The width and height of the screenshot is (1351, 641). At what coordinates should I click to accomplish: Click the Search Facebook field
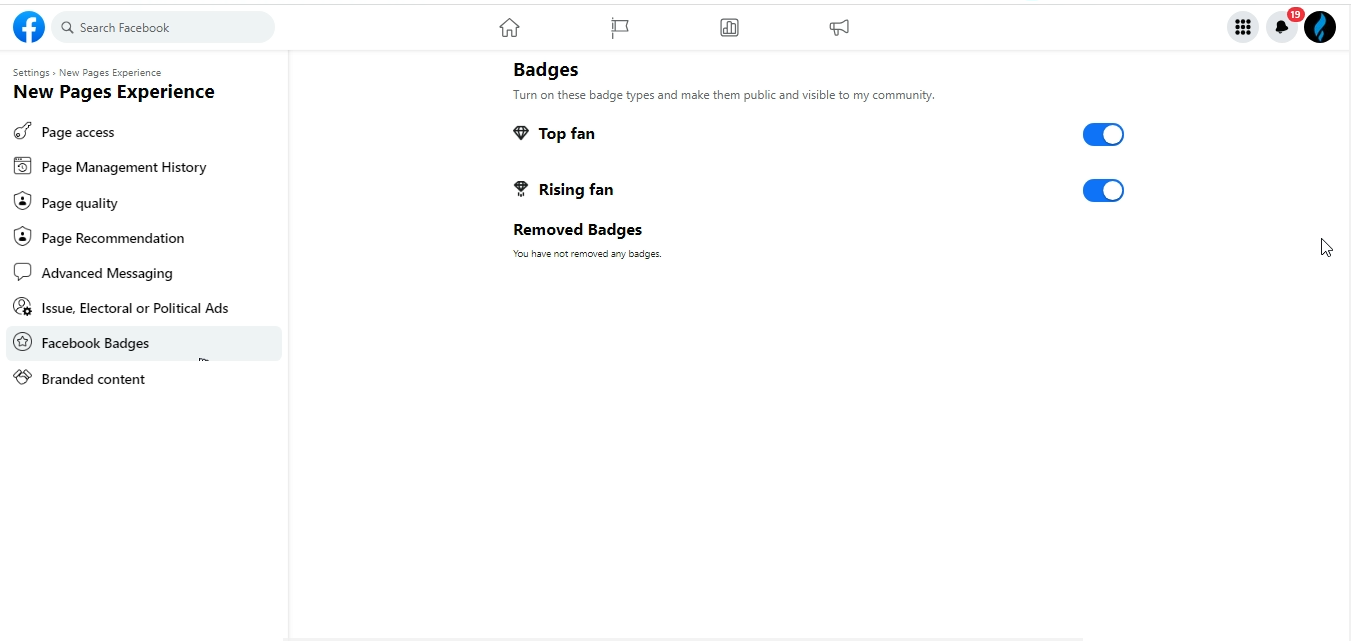pyautogui.click(x=163, y=27)
